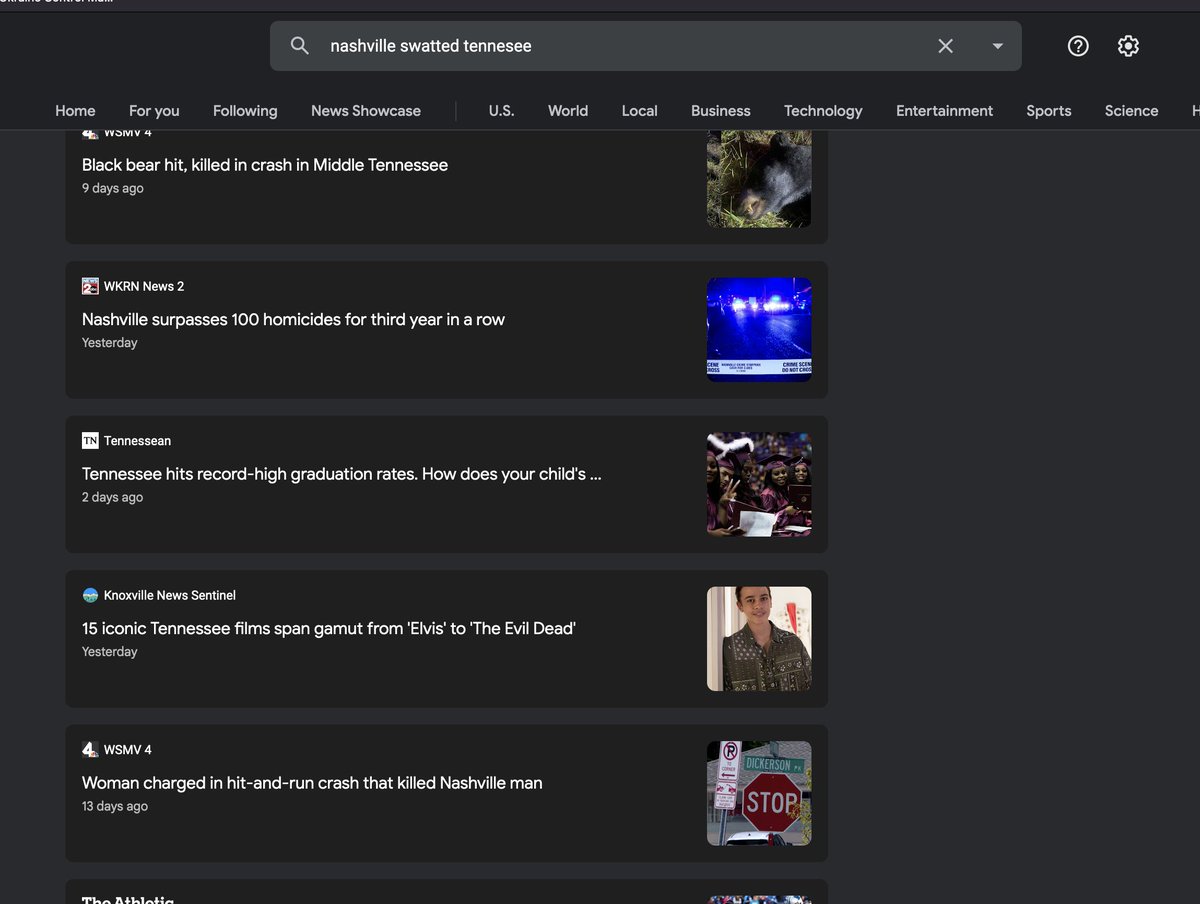Click the search field containing 'nashville swatted tennesee'
1200x904 pixels.
(x=646, y=46)
